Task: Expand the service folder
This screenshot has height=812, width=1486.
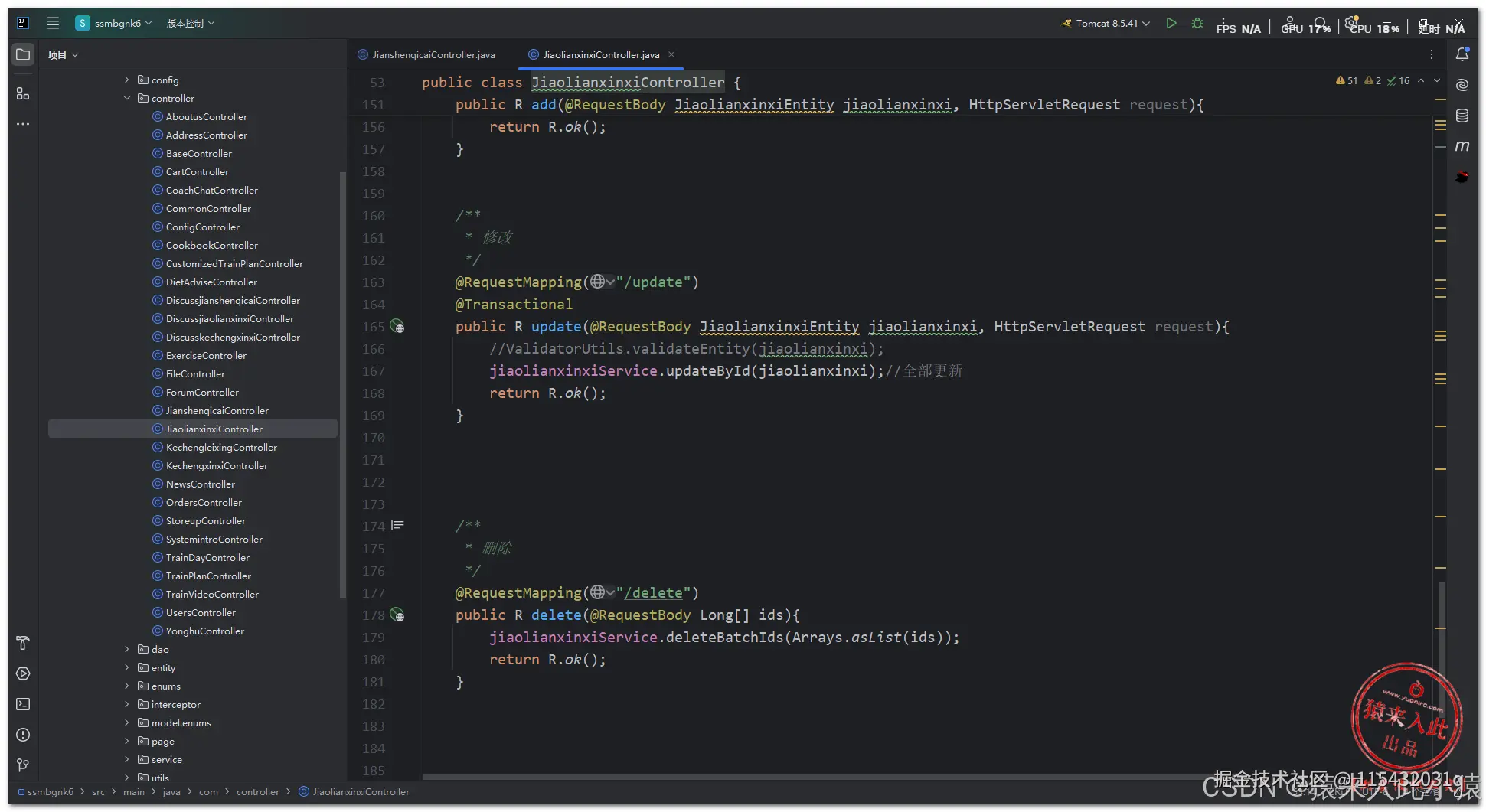Action: coord(127,759)
